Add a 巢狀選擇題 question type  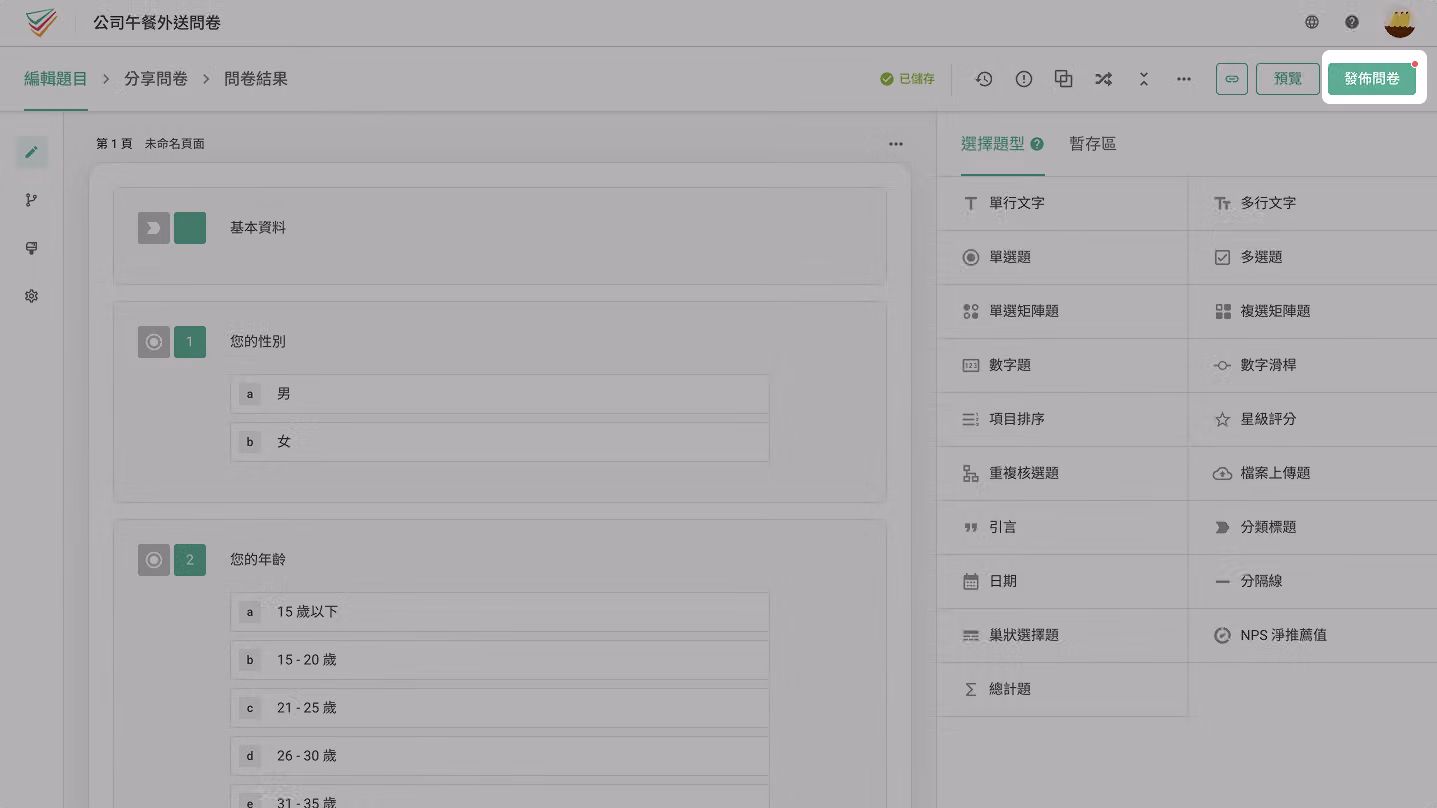[x=1062, y=635]
